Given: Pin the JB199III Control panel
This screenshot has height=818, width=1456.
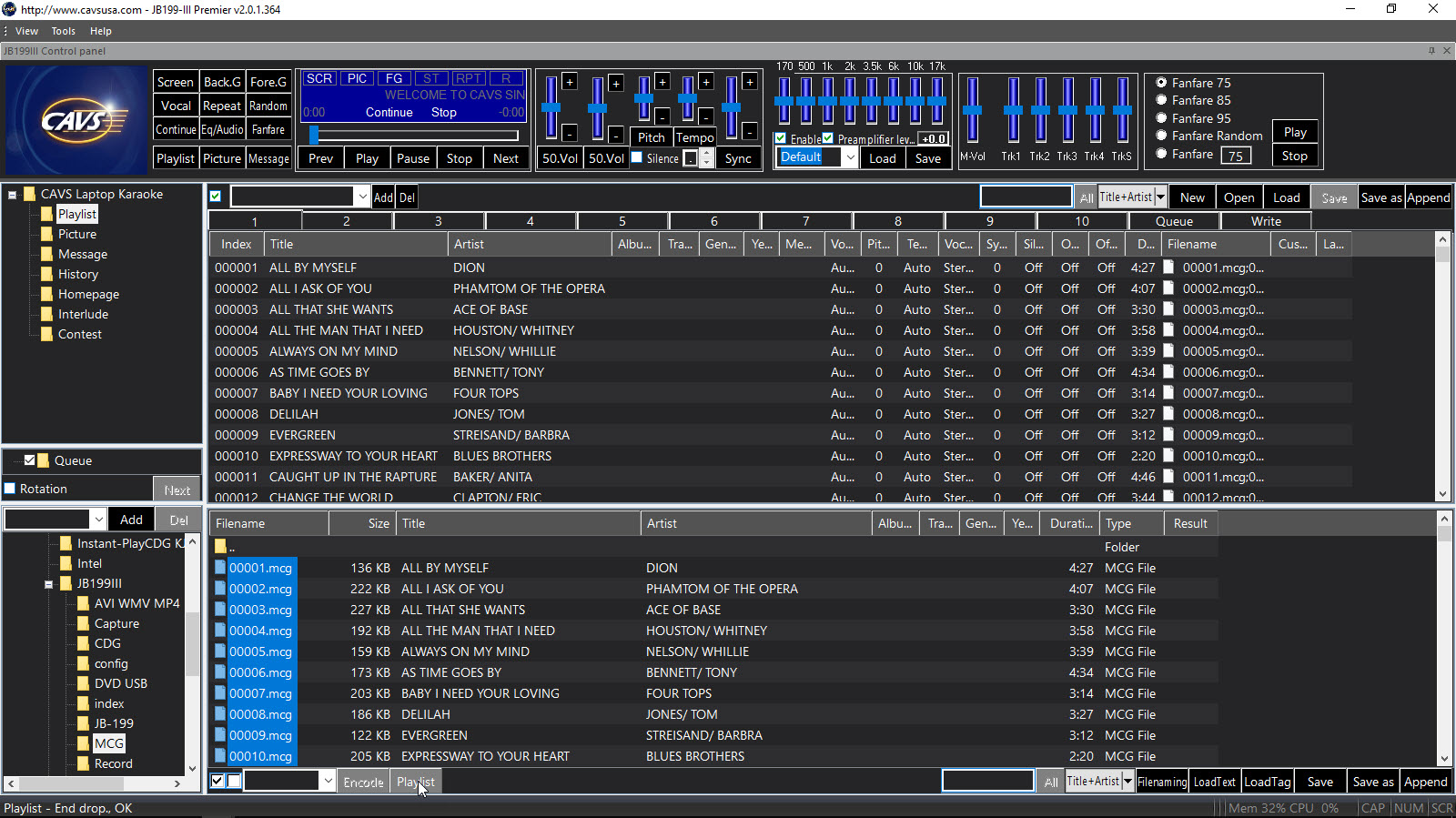Looking at the screenshot, I should [1431, 51].
